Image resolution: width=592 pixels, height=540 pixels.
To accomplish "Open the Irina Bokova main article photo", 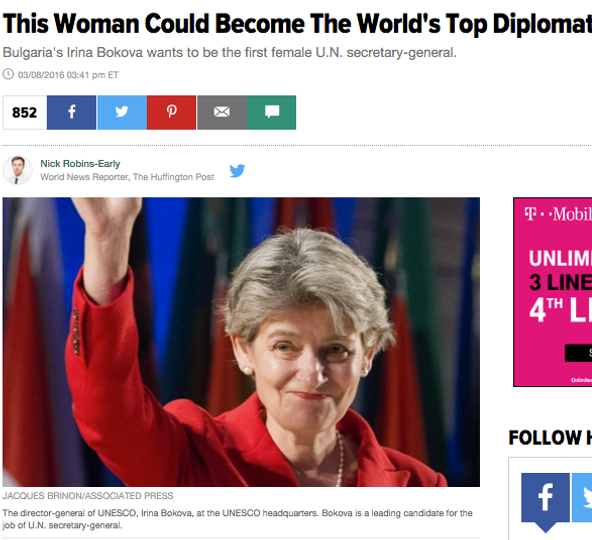I will pyautogui.click(x=241, y=342).
